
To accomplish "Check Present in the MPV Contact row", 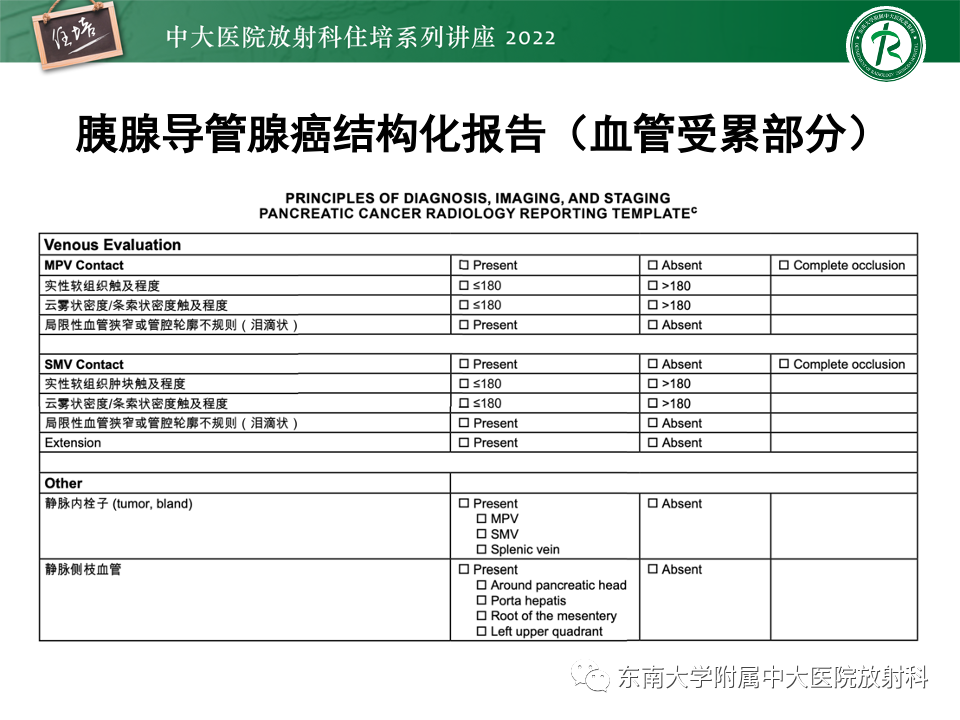I will pos(464,265).
